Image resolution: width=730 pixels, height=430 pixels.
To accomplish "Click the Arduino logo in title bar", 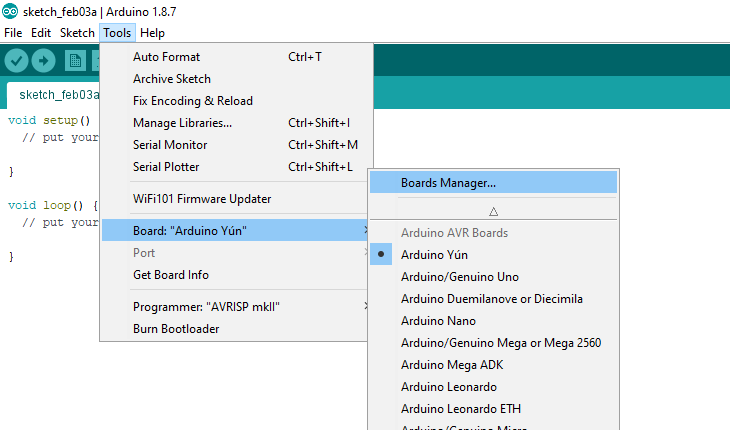I will [x=10, y=11].
